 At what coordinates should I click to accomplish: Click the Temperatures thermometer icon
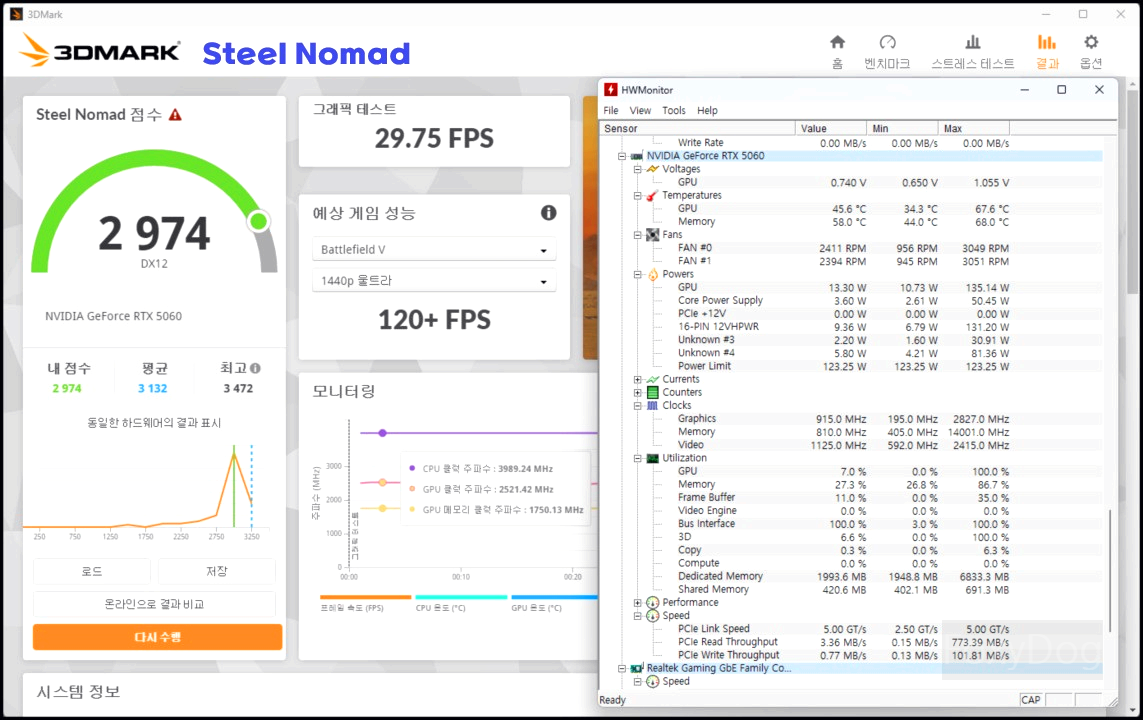tap(652, 195)
